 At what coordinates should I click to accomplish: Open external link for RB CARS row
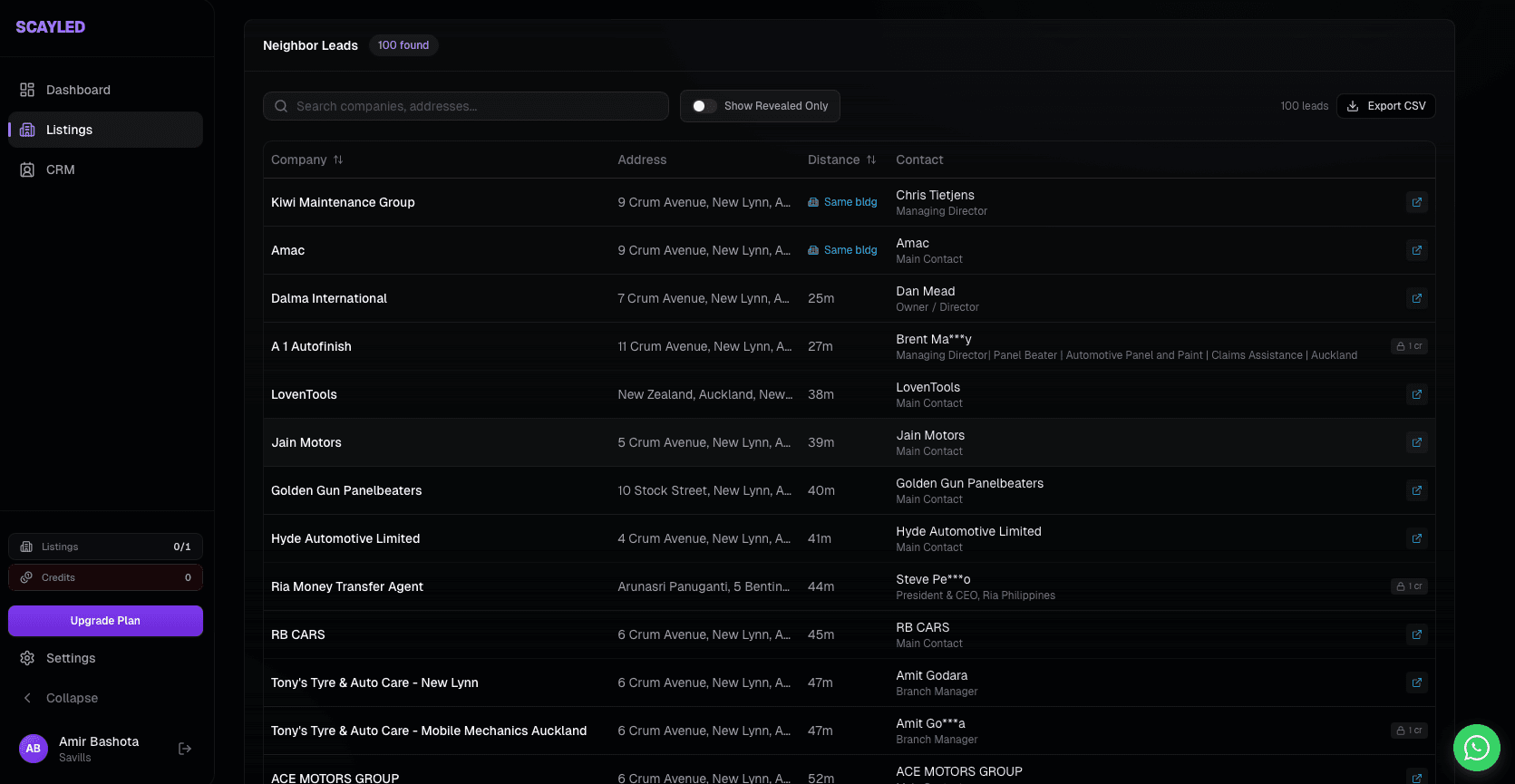[1416, 634]
